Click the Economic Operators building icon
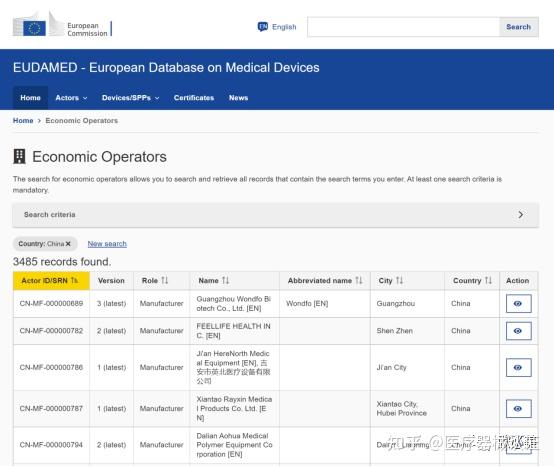This screenshot has width=554, height=467. [19, 156]
